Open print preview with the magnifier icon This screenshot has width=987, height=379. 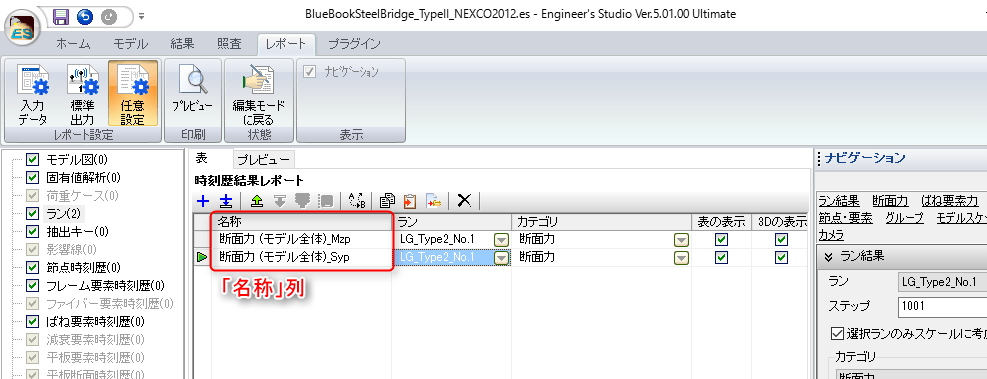point(193,93)
